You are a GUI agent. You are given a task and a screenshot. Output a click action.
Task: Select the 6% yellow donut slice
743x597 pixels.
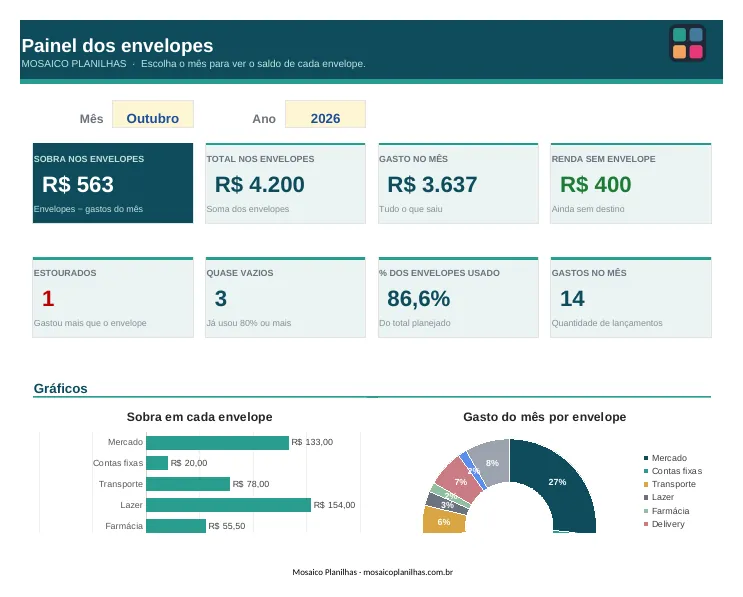(x=444, y=522)
